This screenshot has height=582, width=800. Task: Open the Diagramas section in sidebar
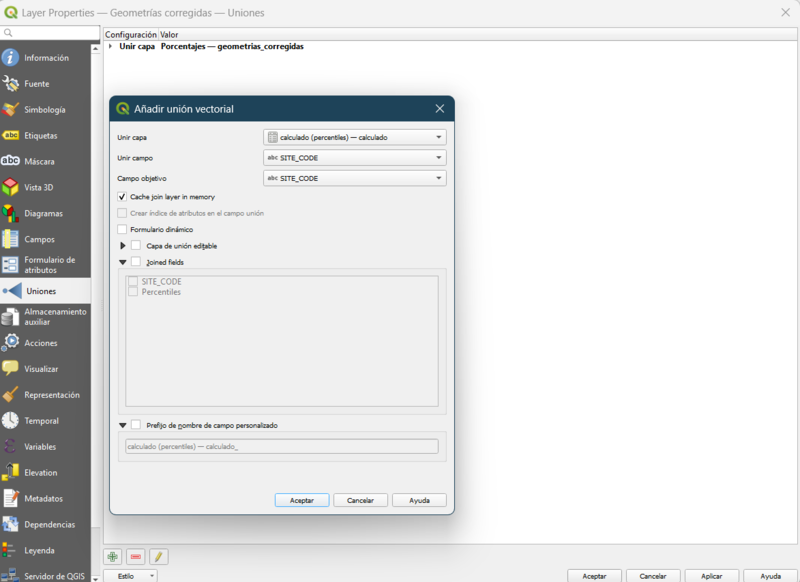click(x=43, y=214)
